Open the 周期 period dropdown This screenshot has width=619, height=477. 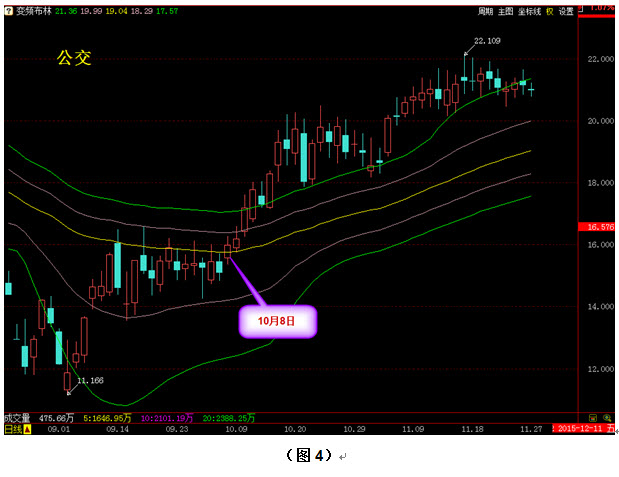pos(485,11)
